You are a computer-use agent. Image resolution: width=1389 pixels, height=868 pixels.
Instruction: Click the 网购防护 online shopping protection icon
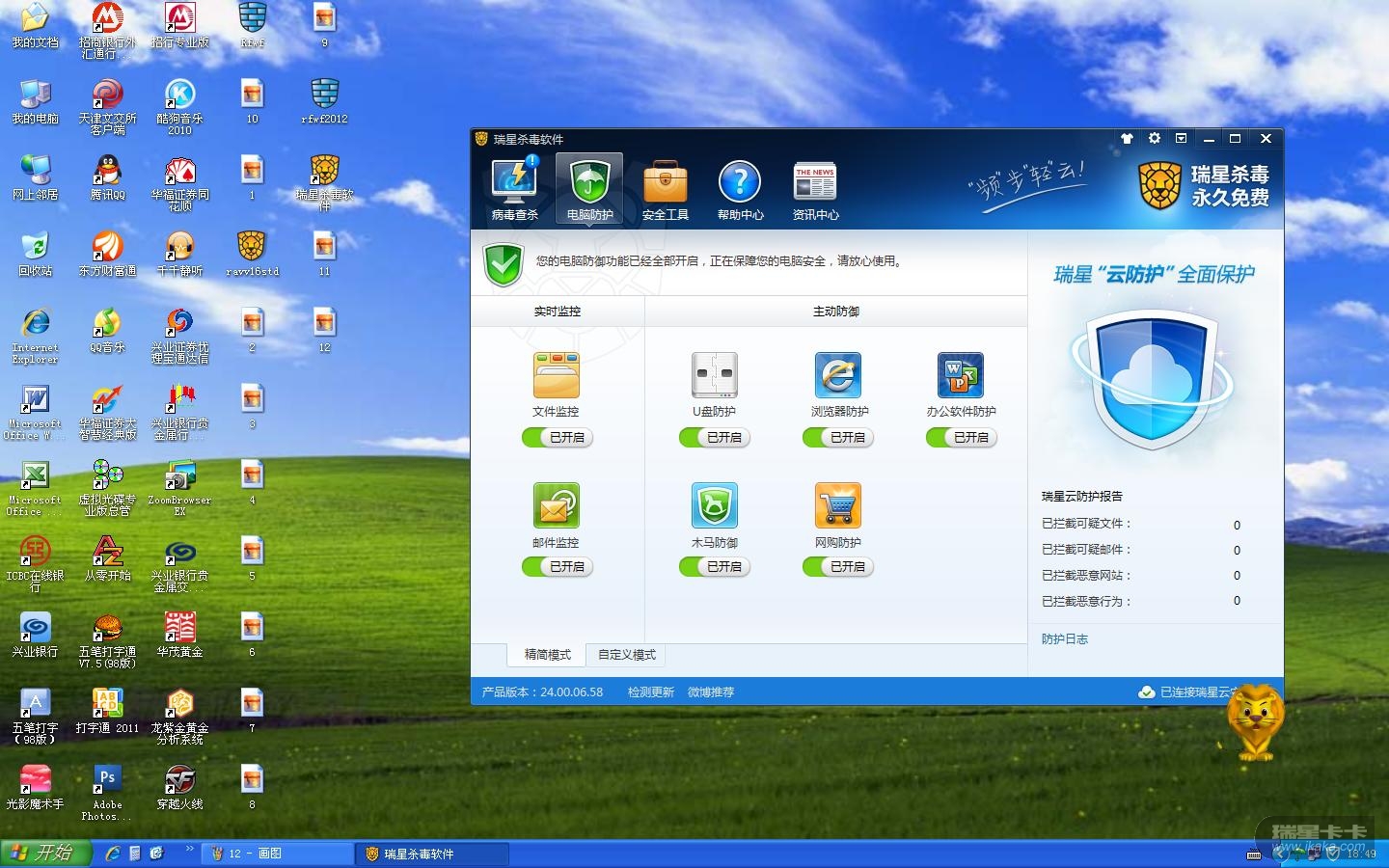coord(838,505)
